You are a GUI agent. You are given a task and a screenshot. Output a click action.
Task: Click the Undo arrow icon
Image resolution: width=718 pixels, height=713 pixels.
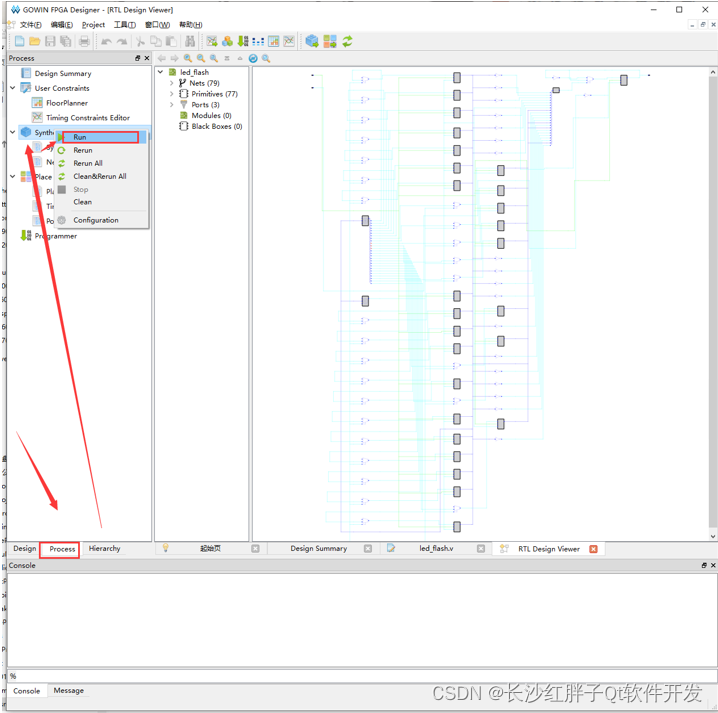coord(106,42)
